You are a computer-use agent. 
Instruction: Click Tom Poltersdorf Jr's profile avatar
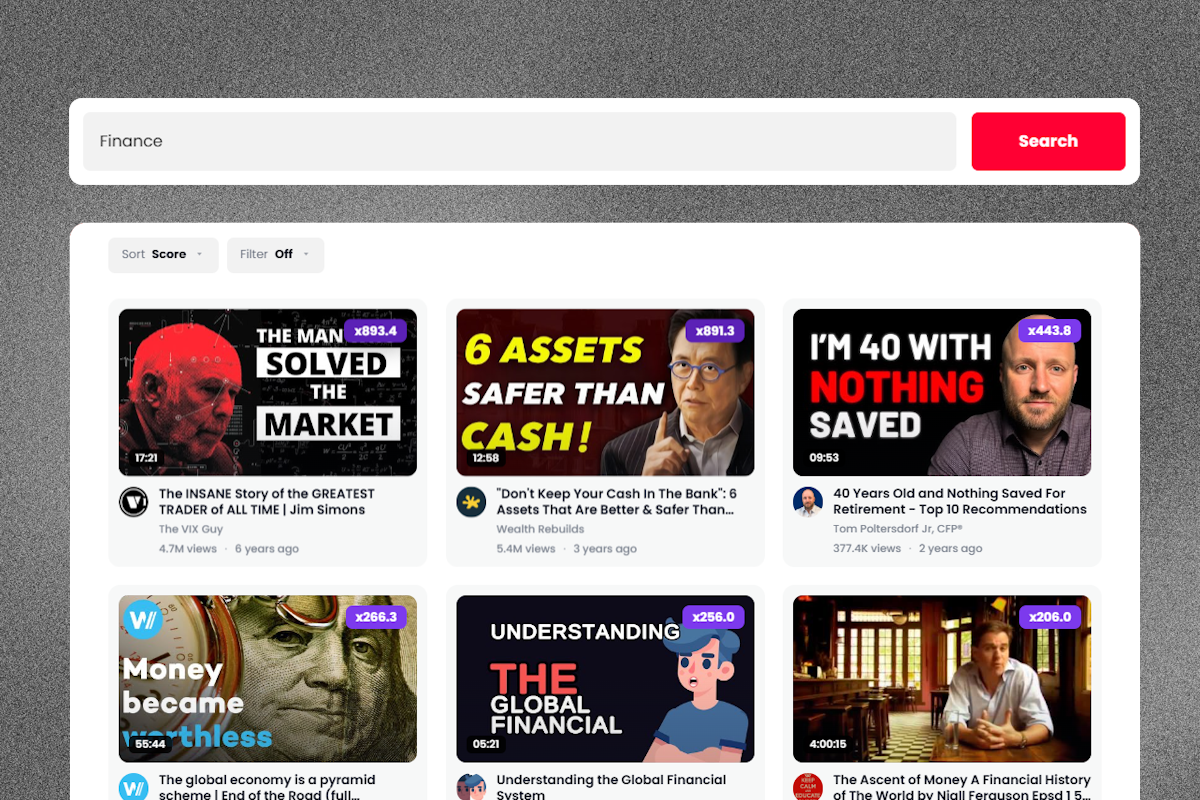point(807,502)
